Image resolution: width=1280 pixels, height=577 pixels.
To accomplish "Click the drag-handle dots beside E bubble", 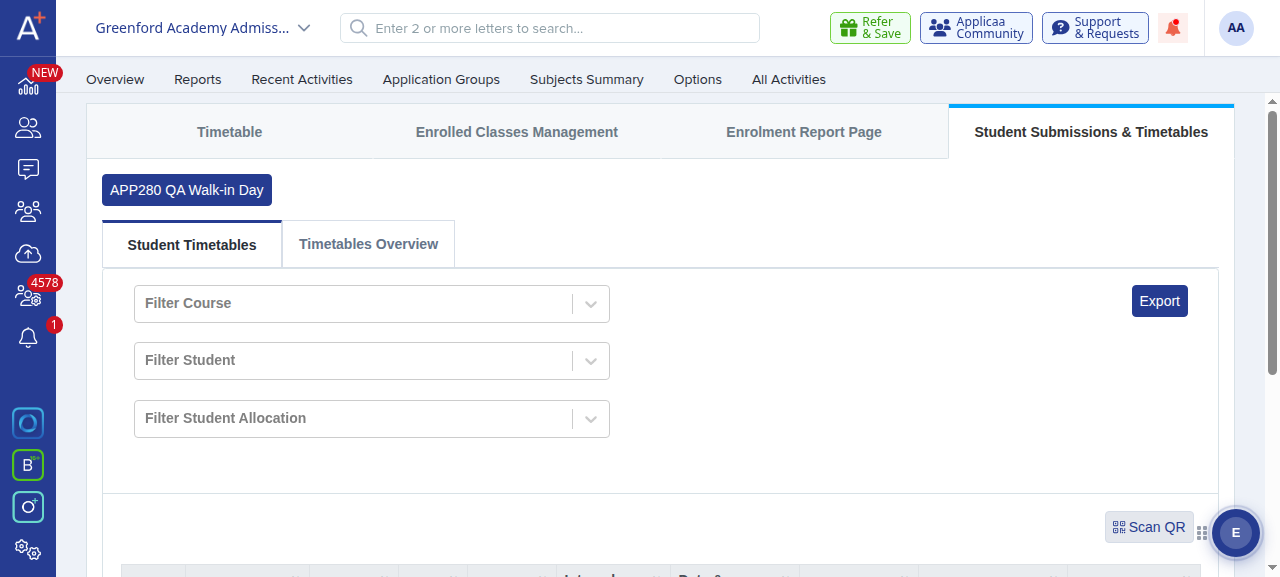I will coord(1202,534).
